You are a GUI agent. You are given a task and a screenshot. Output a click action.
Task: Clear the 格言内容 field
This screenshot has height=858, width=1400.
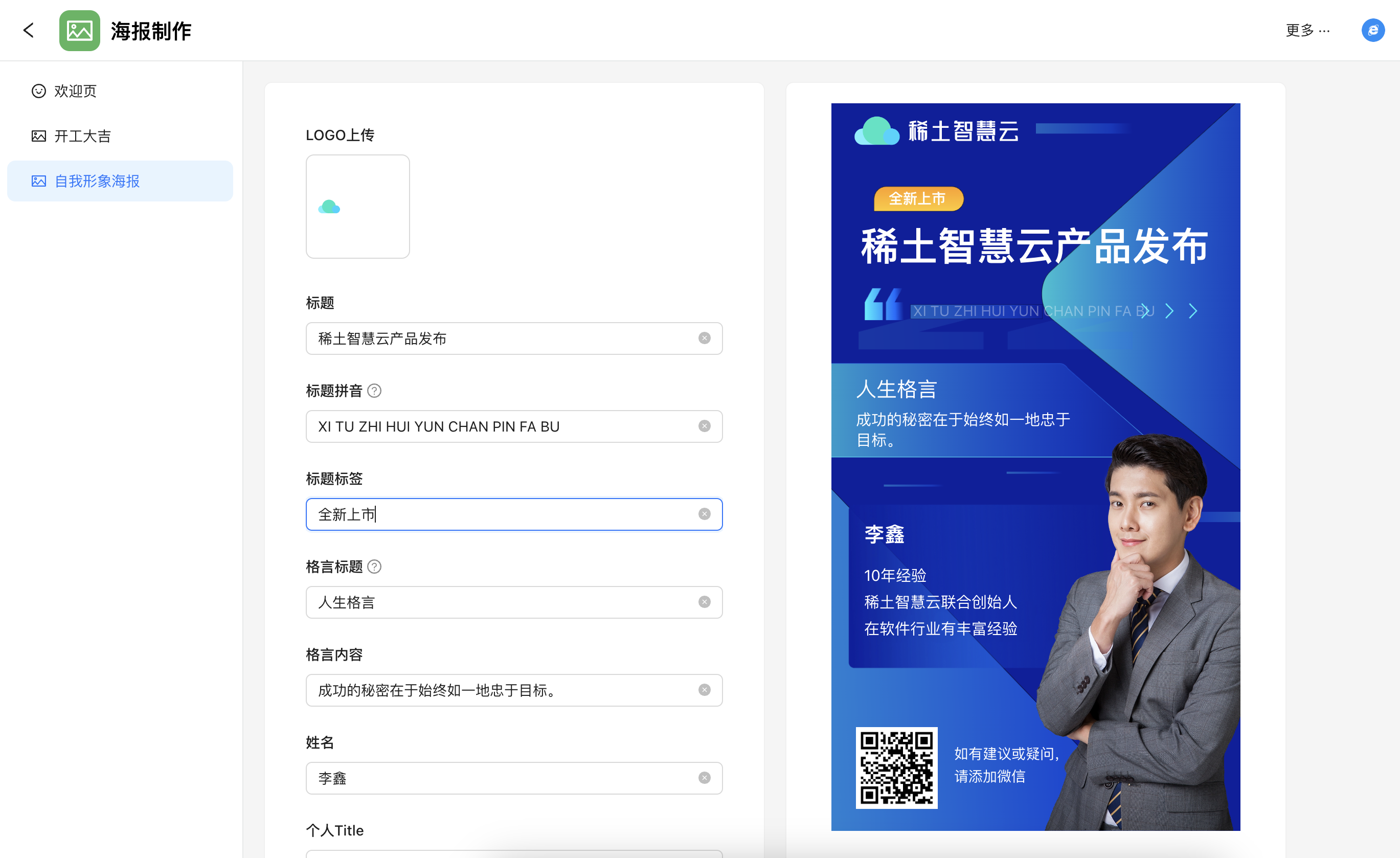704,690
